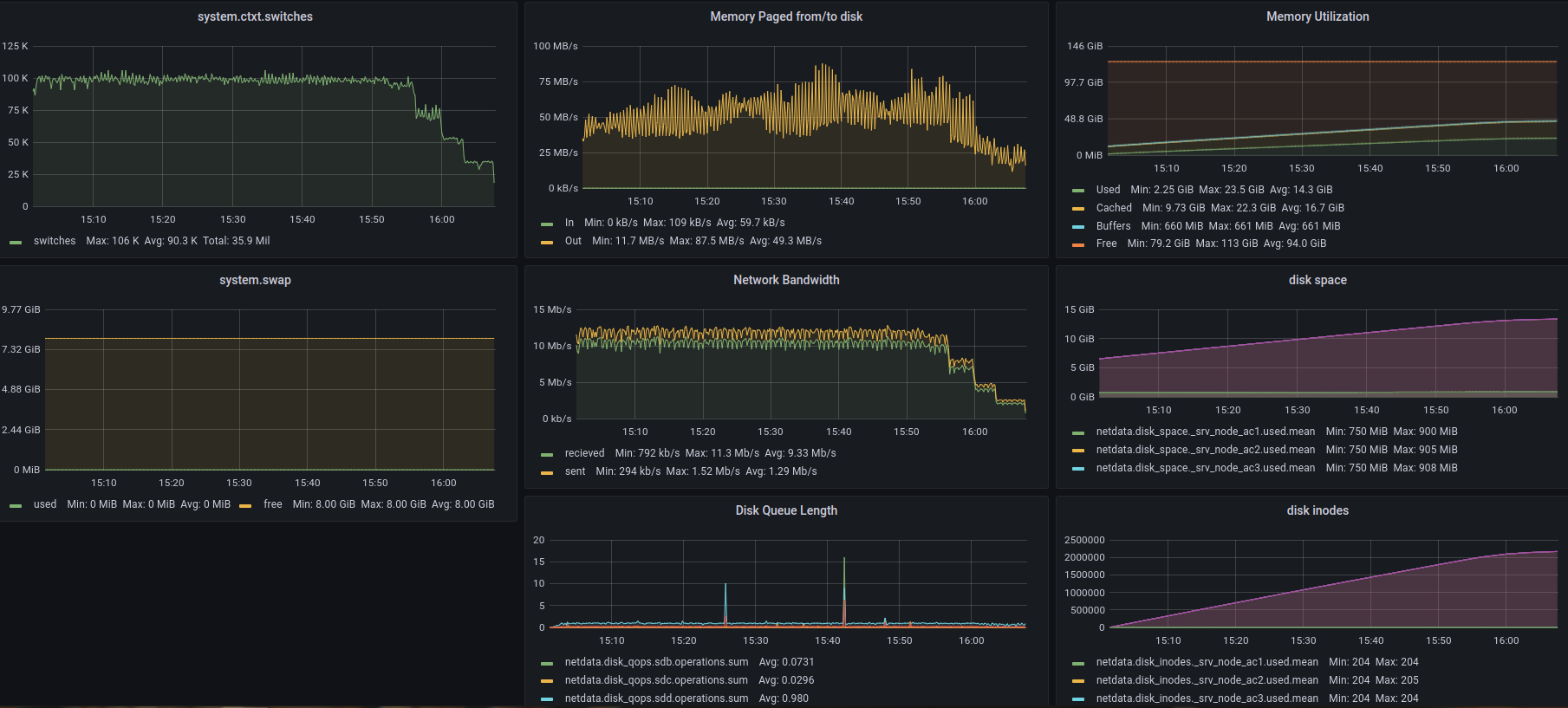Open the Network Bandwidth panel title menu
This screenshot has width=1568, height=708.
[x=785, y=280]
